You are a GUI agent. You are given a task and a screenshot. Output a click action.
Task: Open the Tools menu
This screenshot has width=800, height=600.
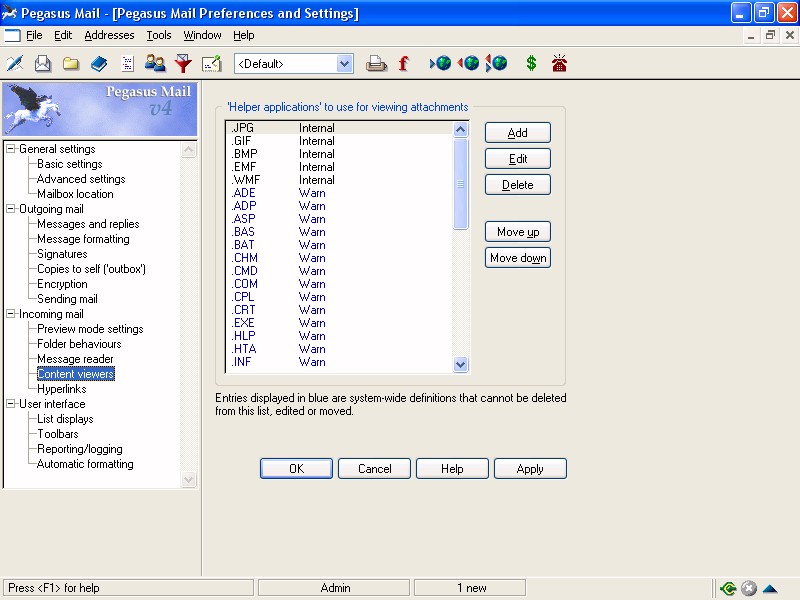(x=159, y=35)
